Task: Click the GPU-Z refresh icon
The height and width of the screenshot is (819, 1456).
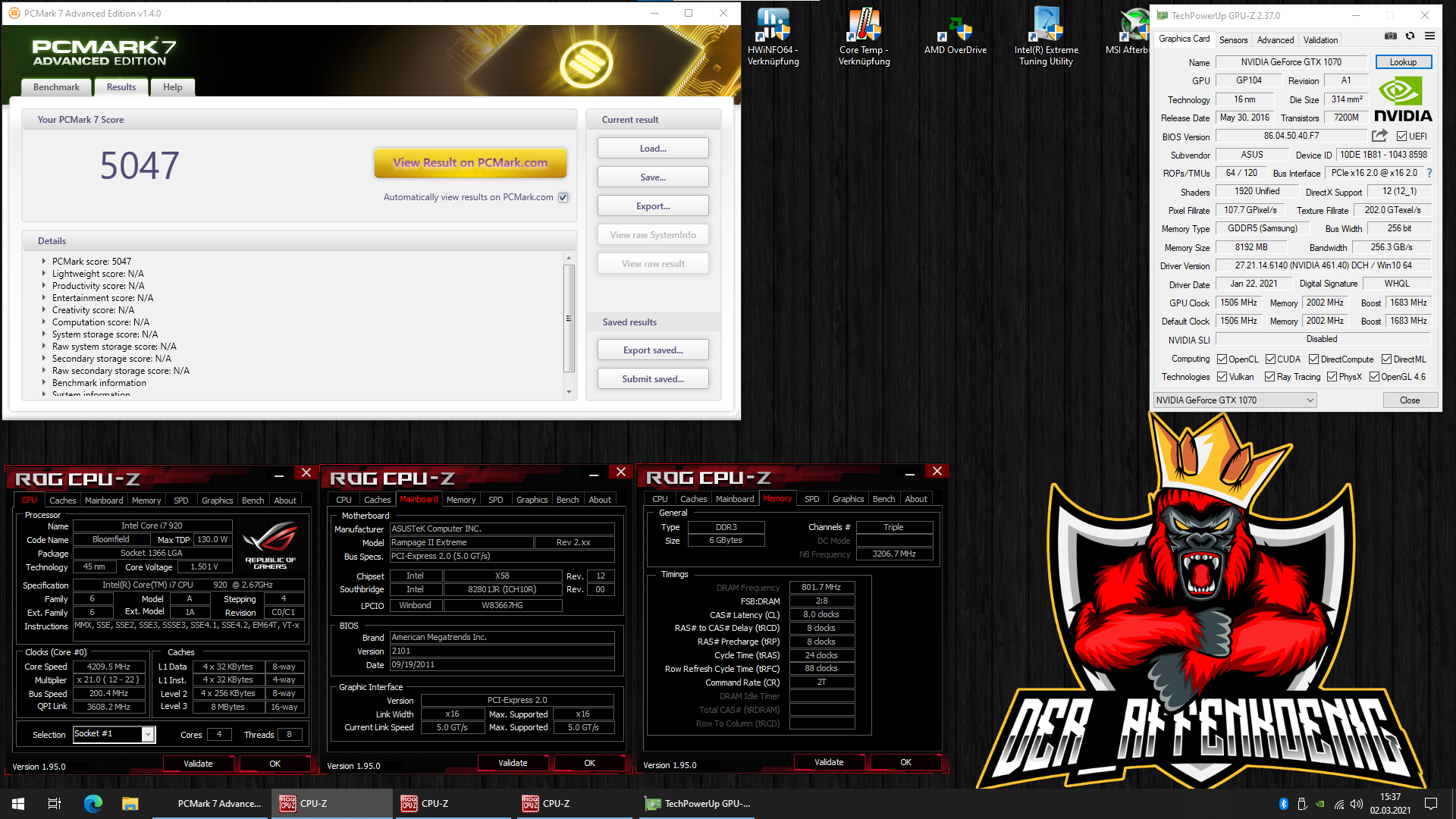Action: coord(1410,36)
